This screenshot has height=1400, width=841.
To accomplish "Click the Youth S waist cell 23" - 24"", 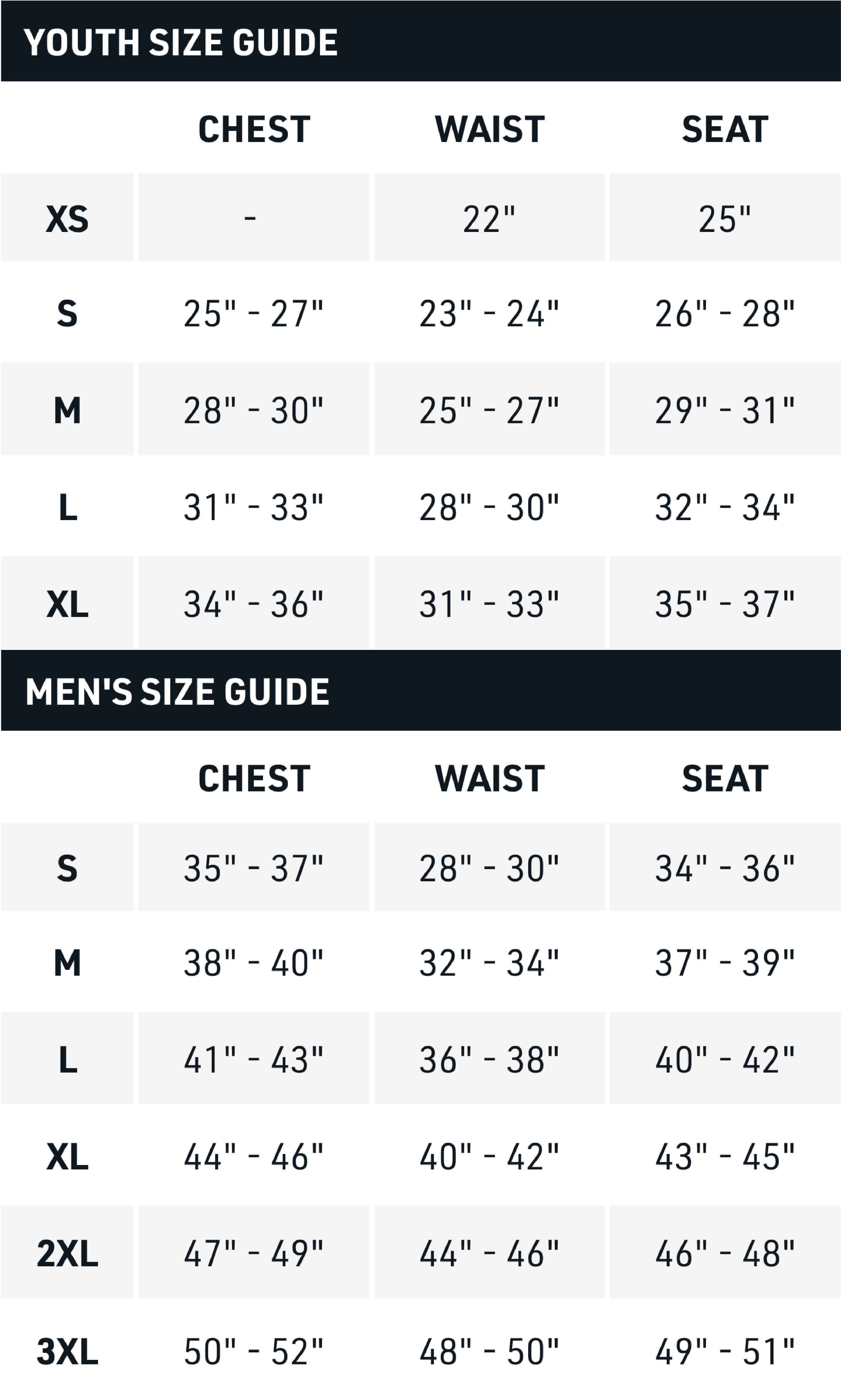I will pyautogui.click(x=489, y=313).
